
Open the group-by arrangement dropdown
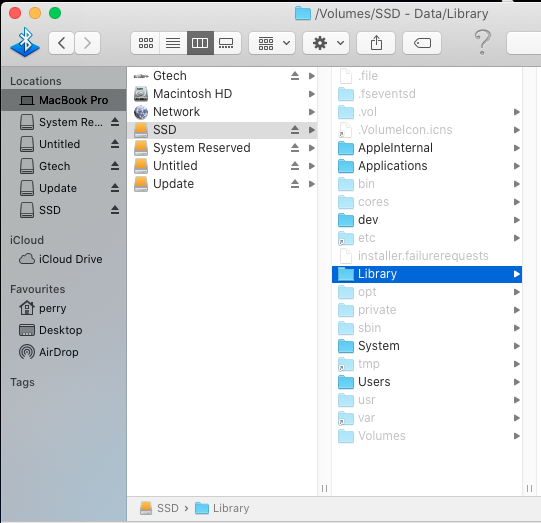[x=272, y=43]
